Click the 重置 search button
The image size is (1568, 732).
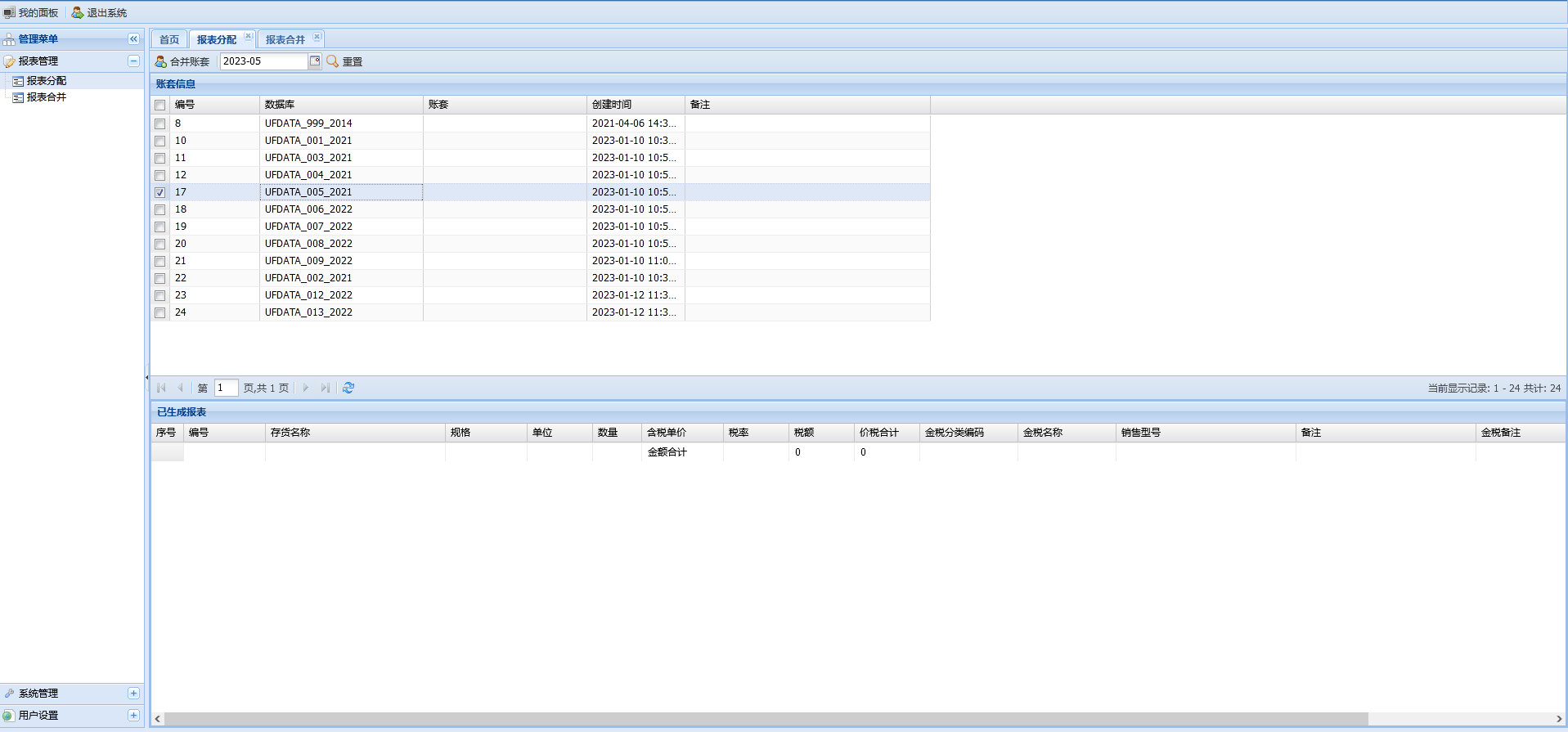coord(344,61)
